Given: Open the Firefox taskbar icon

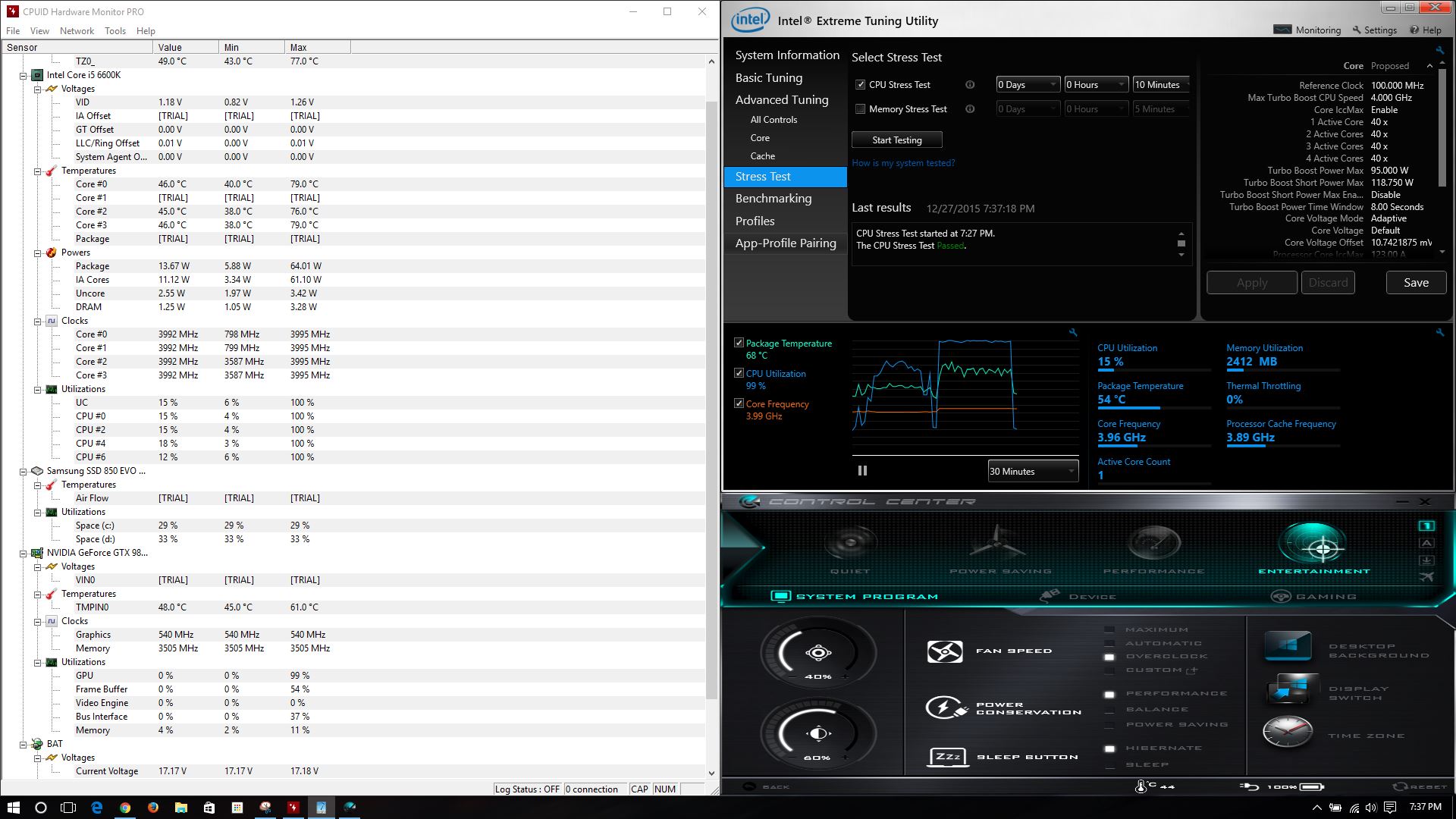Looking at the screenshot, I should coord(153,808).
